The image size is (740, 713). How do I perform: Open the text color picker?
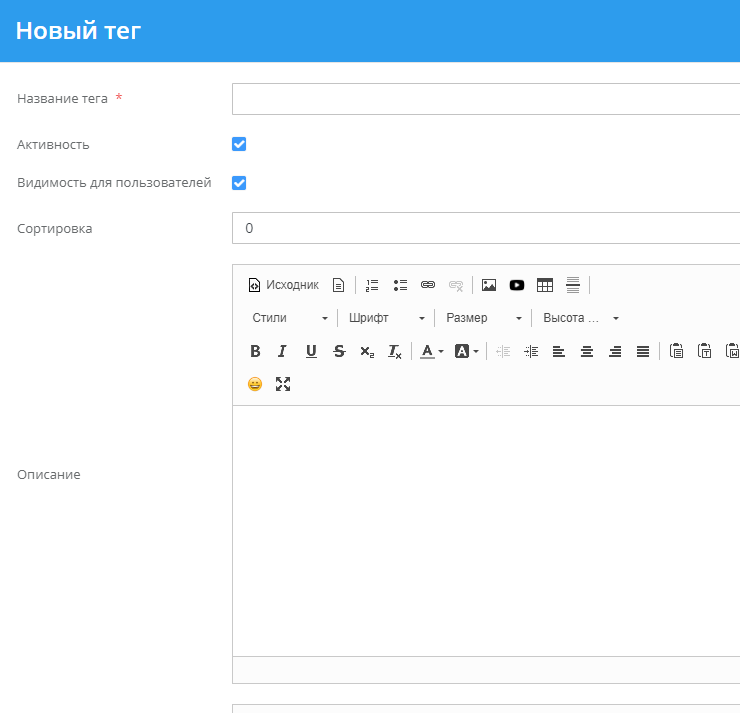pos(431,351)
